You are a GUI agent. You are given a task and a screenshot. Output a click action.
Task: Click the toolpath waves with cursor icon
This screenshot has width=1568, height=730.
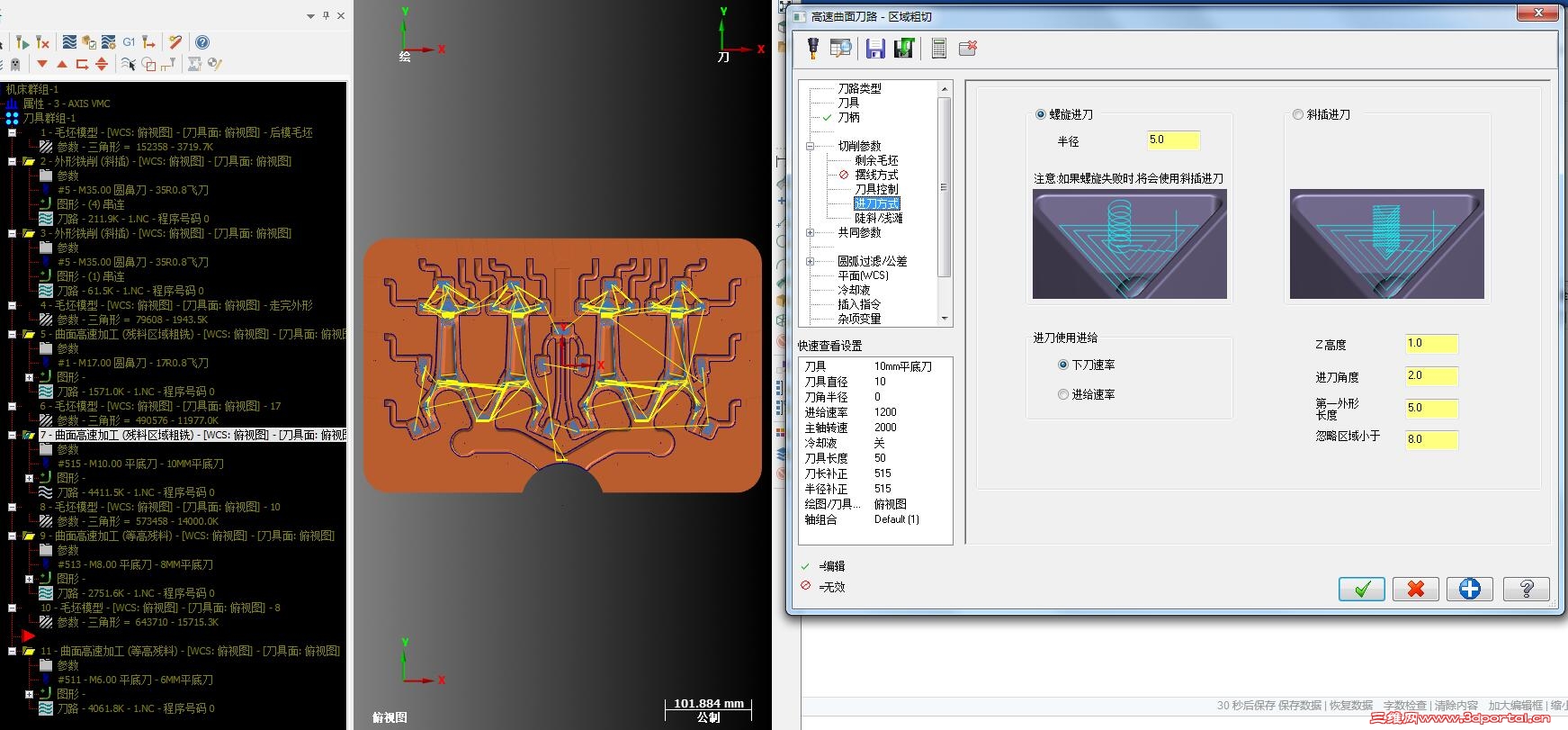point(129,64)
